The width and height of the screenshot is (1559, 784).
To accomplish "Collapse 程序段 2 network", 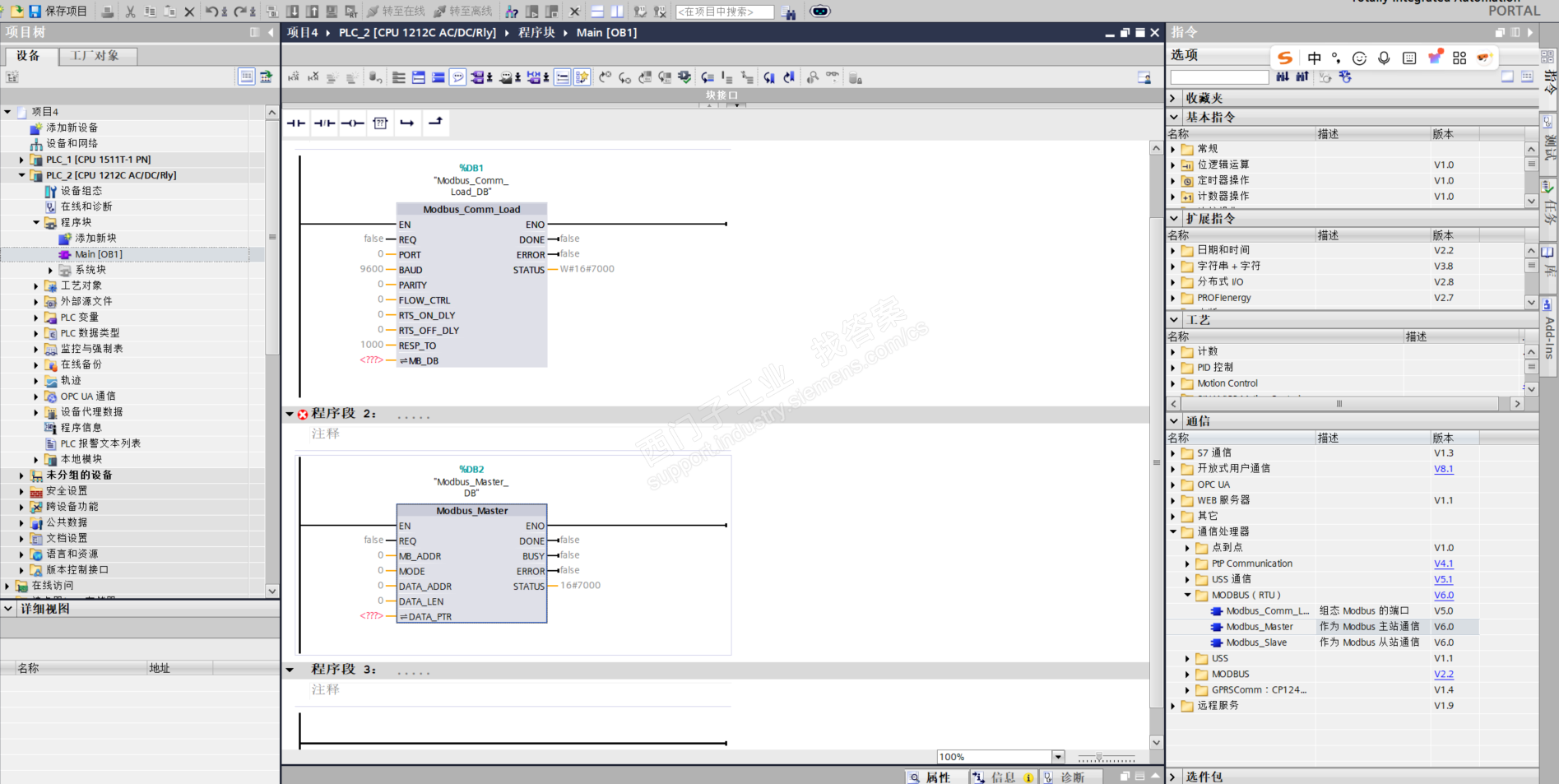I will (x=290, y=414).
